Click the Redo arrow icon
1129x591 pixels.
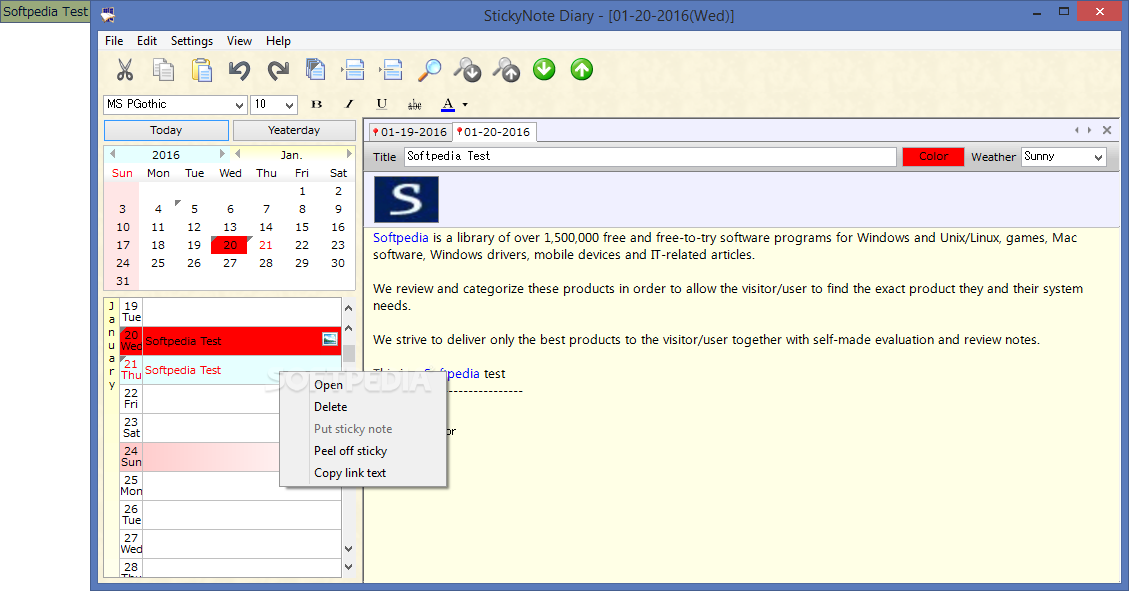(278, 70)
